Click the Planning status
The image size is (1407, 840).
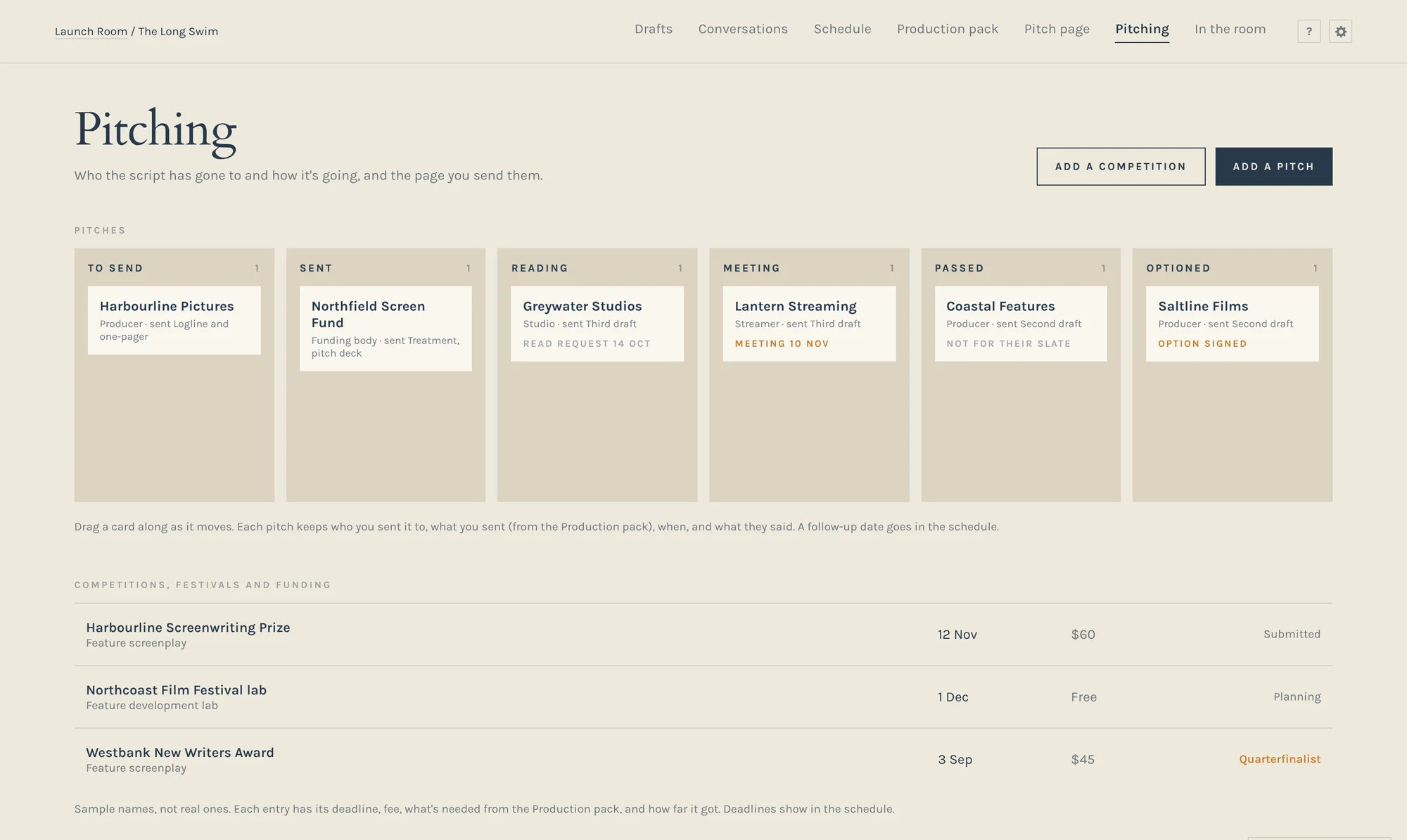[1297, 697]
